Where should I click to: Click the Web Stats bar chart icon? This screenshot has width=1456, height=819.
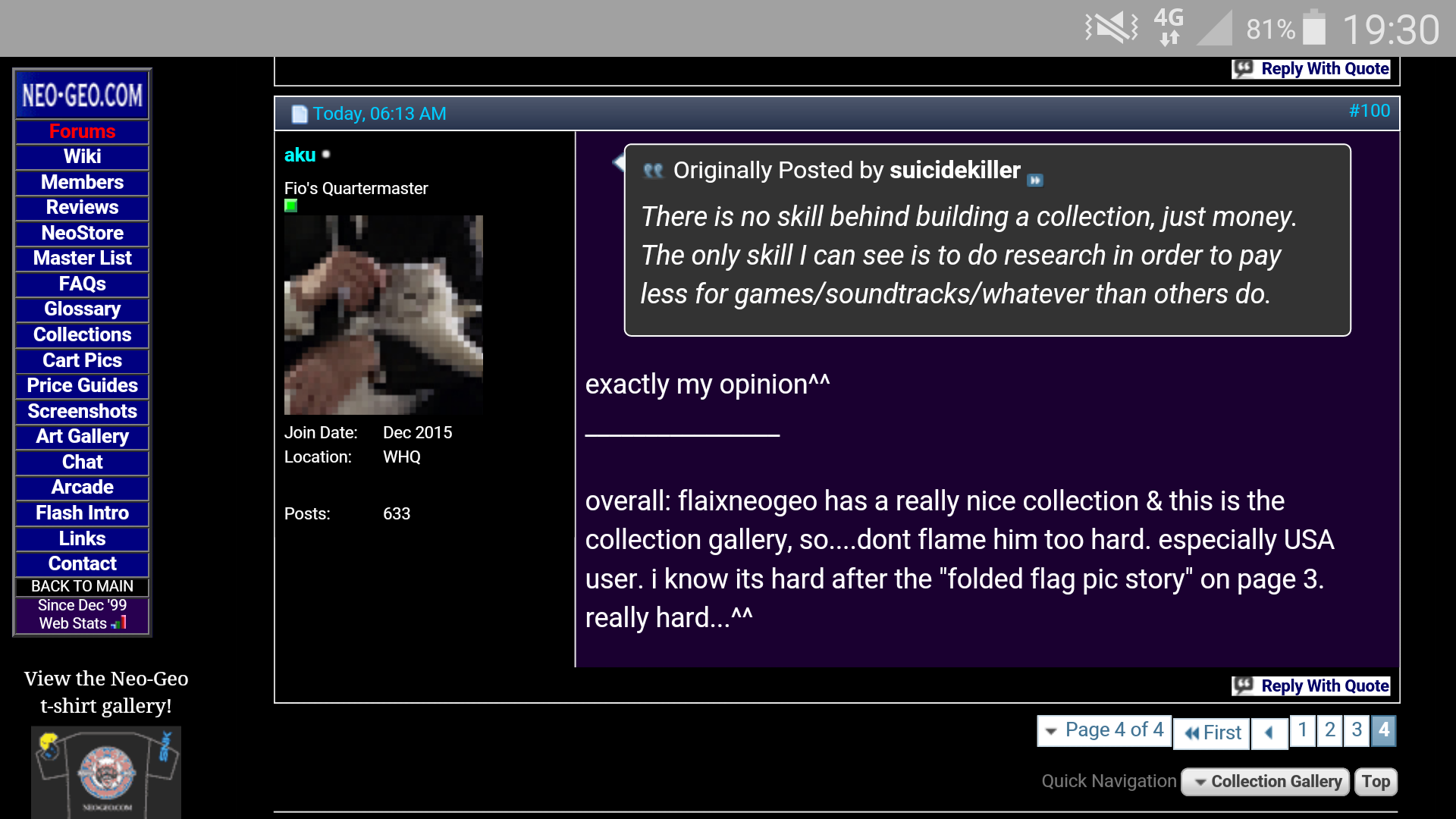tap(119, 623)
